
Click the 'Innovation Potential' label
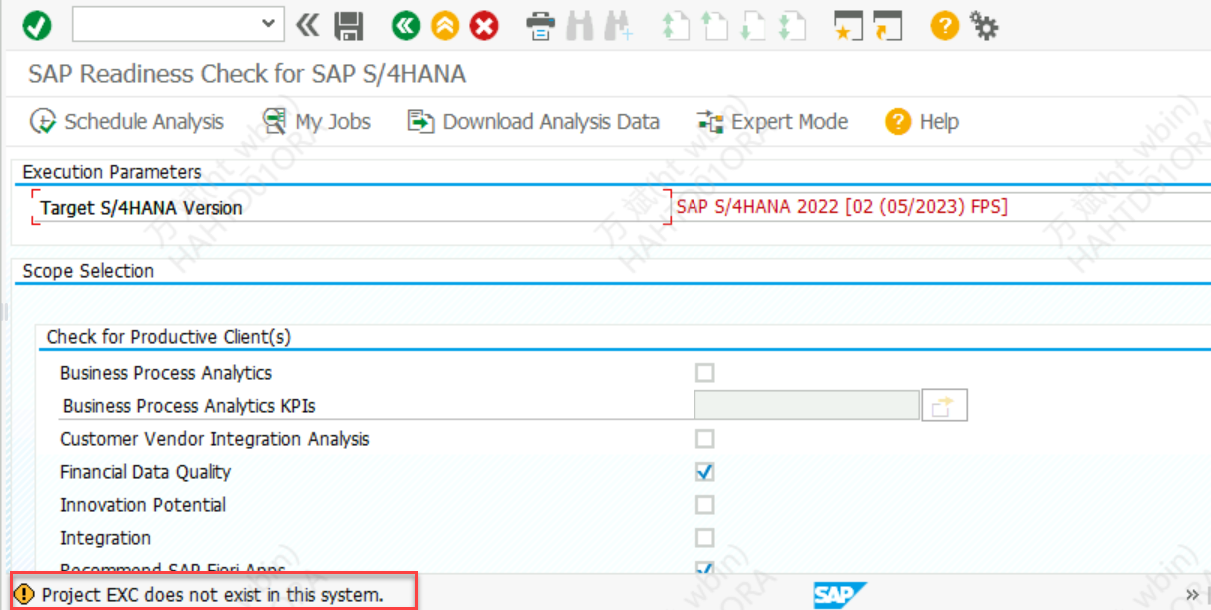point(143,505)
